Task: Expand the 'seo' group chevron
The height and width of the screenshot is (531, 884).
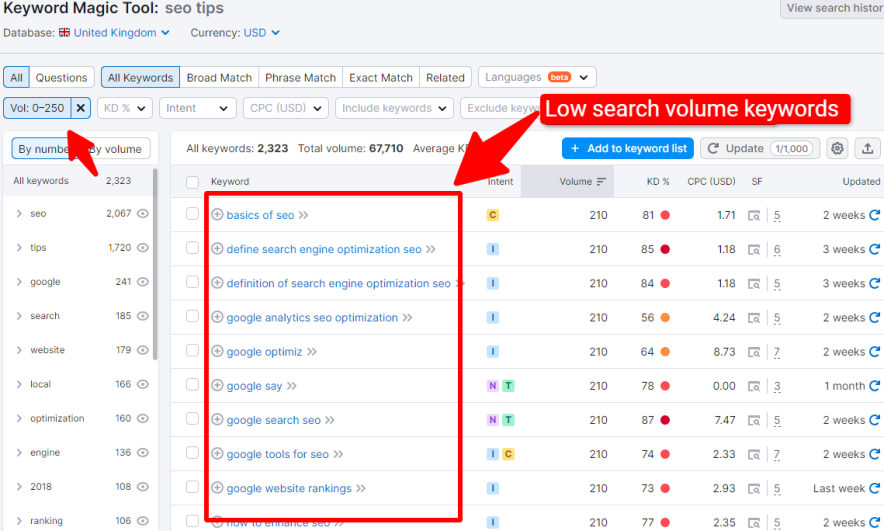Action: click(19, 213)
